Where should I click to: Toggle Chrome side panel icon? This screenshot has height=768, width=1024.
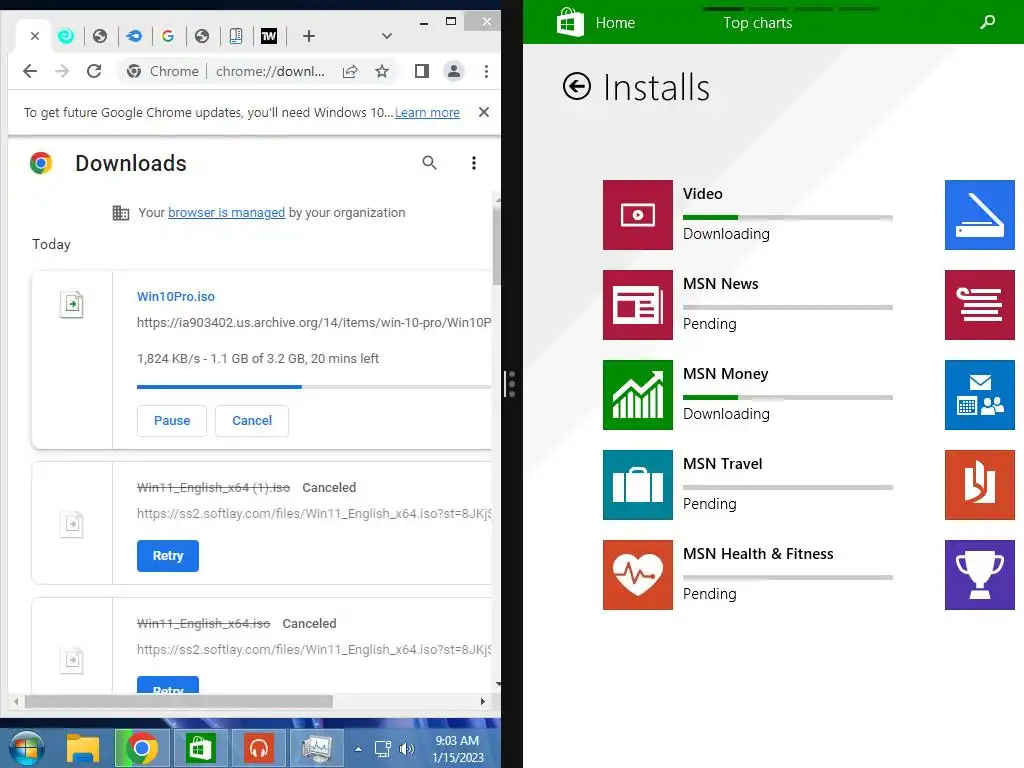pos(422,71)
